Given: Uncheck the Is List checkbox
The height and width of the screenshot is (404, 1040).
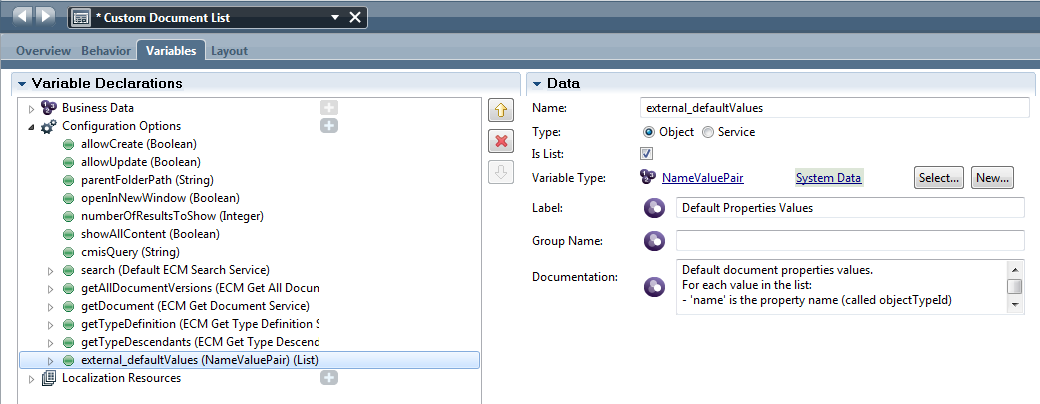Looking at the screenshot, I should [x=646, y=153].
